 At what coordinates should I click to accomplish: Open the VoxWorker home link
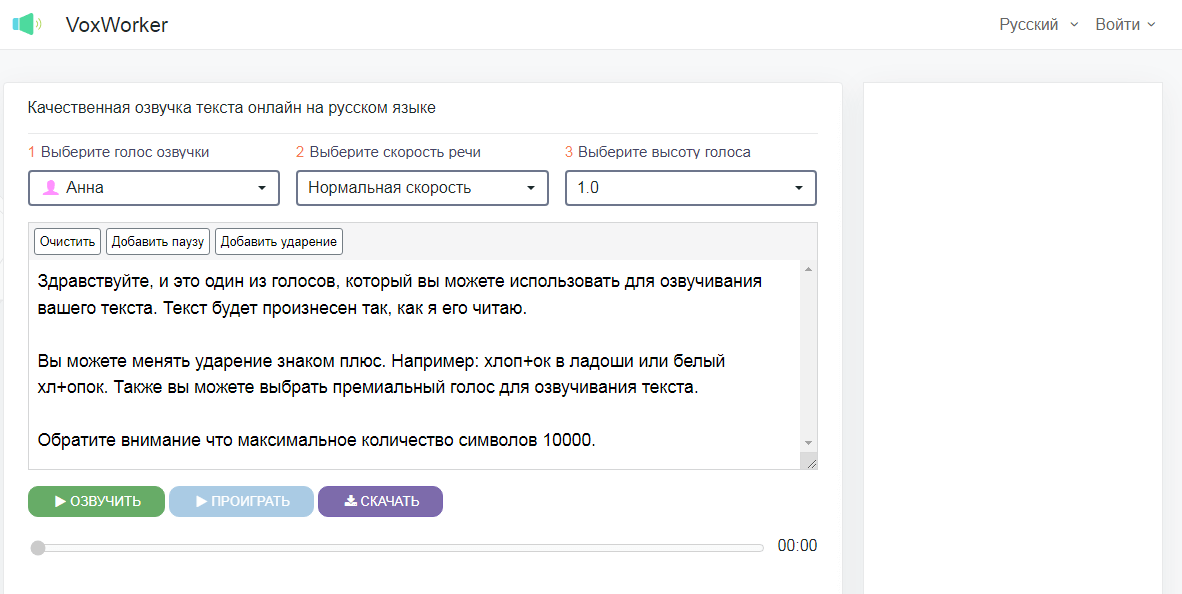click(x=117, y=25)
